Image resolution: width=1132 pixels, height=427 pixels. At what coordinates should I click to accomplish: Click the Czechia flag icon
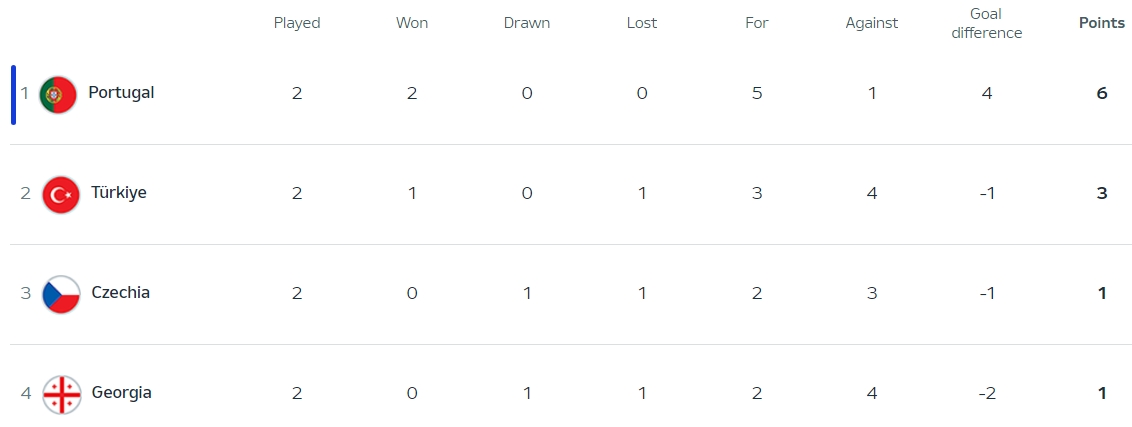(x=61, y=294)
